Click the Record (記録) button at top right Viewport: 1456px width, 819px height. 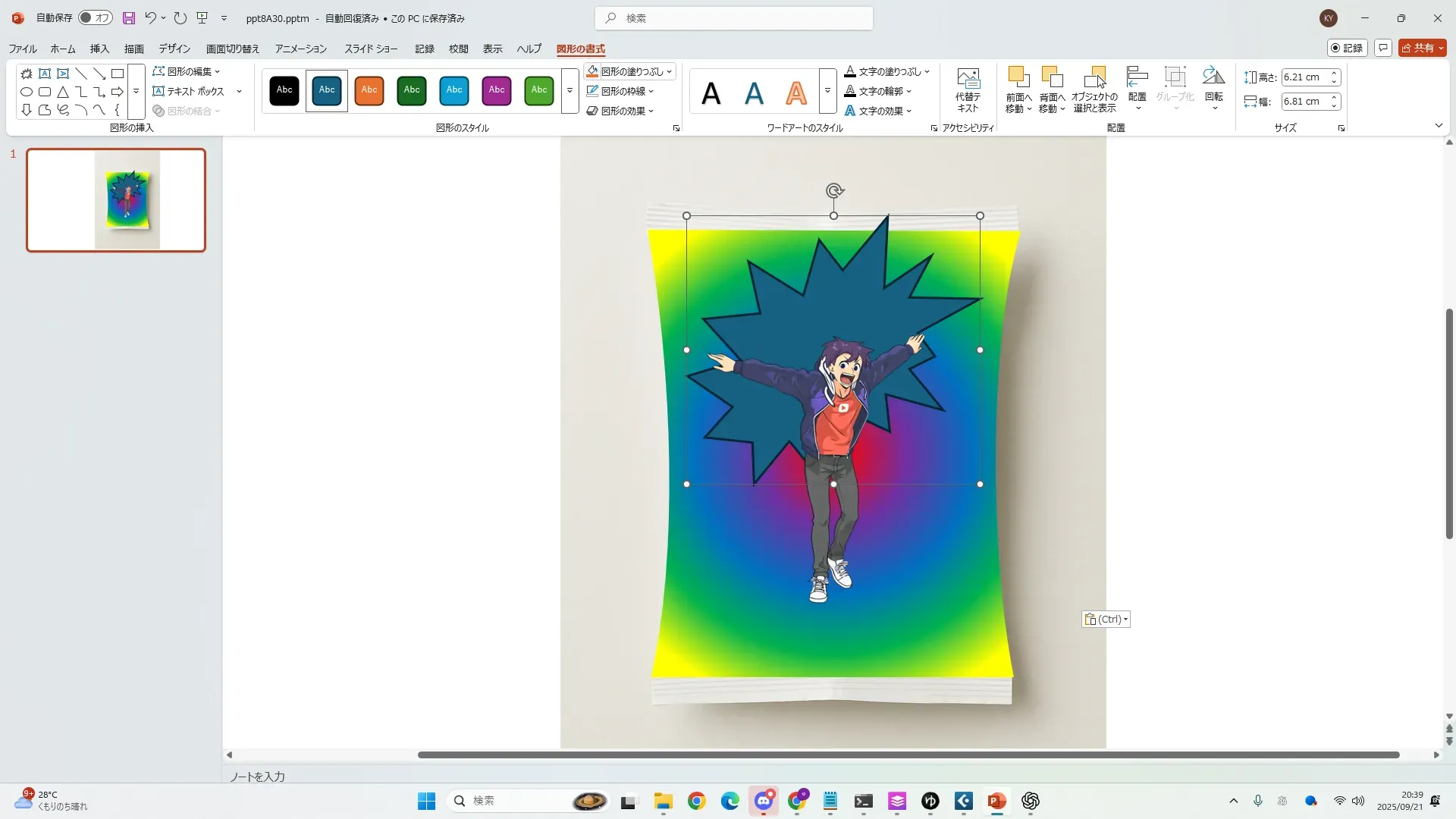click(x=1347, y=48)
